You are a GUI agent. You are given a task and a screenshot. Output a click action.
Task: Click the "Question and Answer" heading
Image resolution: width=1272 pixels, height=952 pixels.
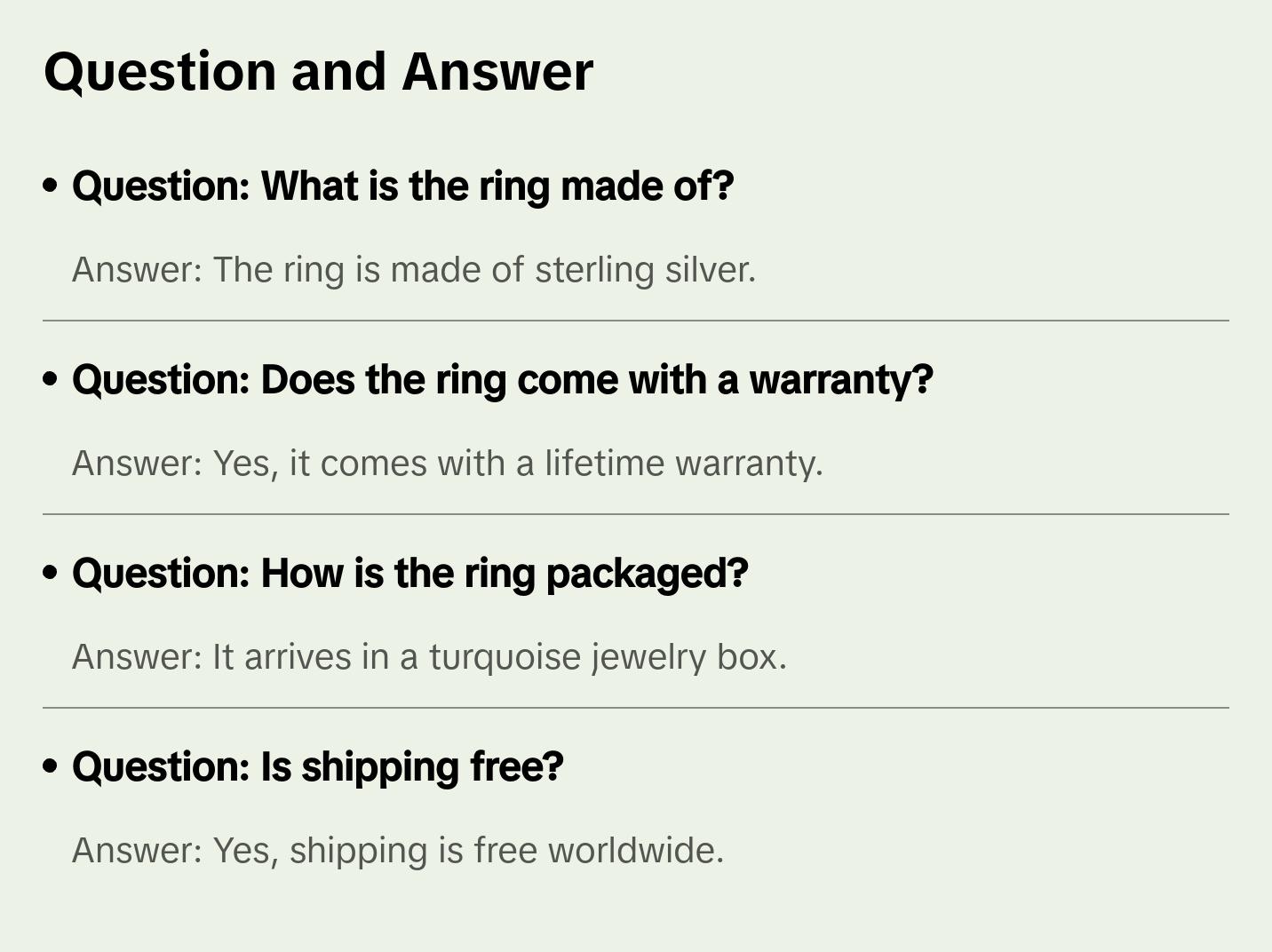318,71
